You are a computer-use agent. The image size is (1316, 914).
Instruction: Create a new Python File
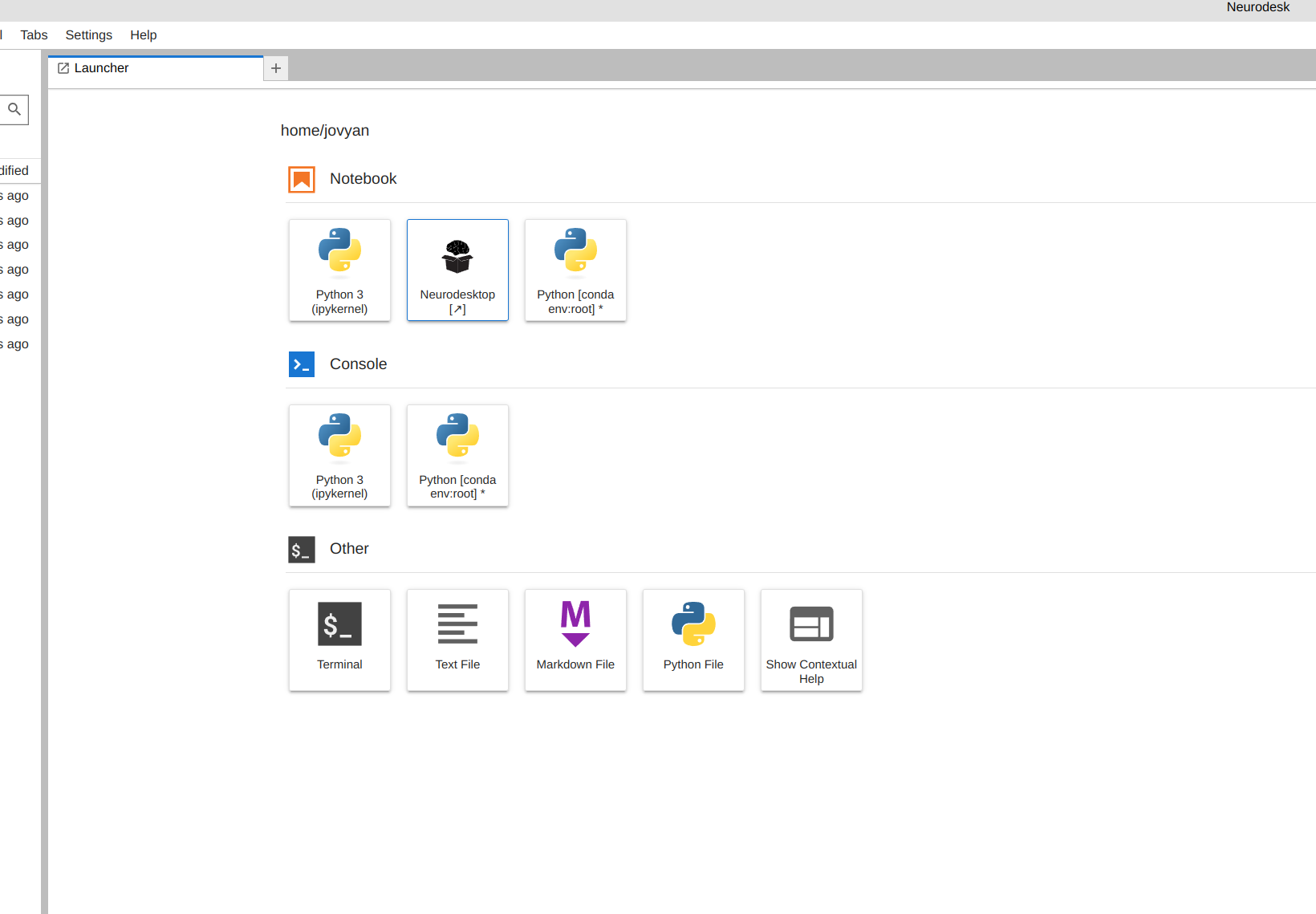(x=693, y=640)
